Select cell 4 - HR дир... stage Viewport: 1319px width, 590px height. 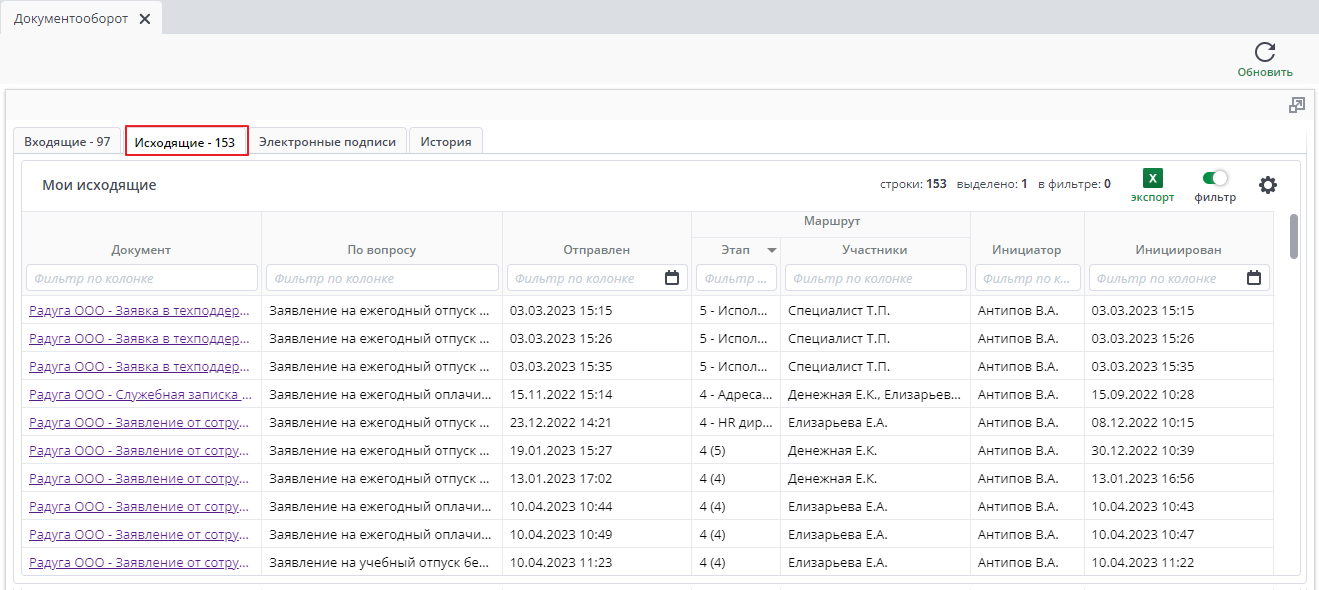[x=736, y=423]
